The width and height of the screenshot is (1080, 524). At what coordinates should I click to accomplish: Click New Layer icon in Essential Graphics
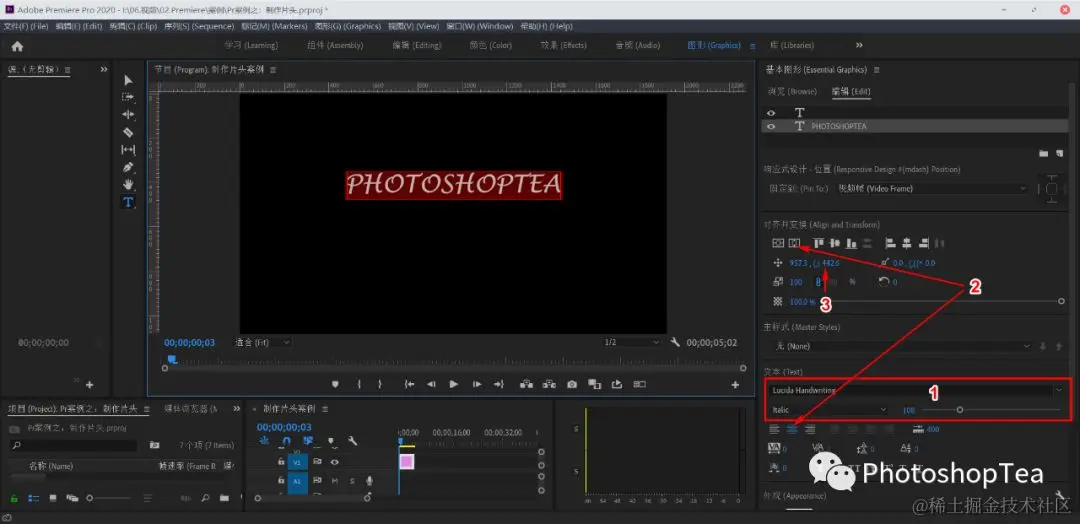tap(1060, 153)
